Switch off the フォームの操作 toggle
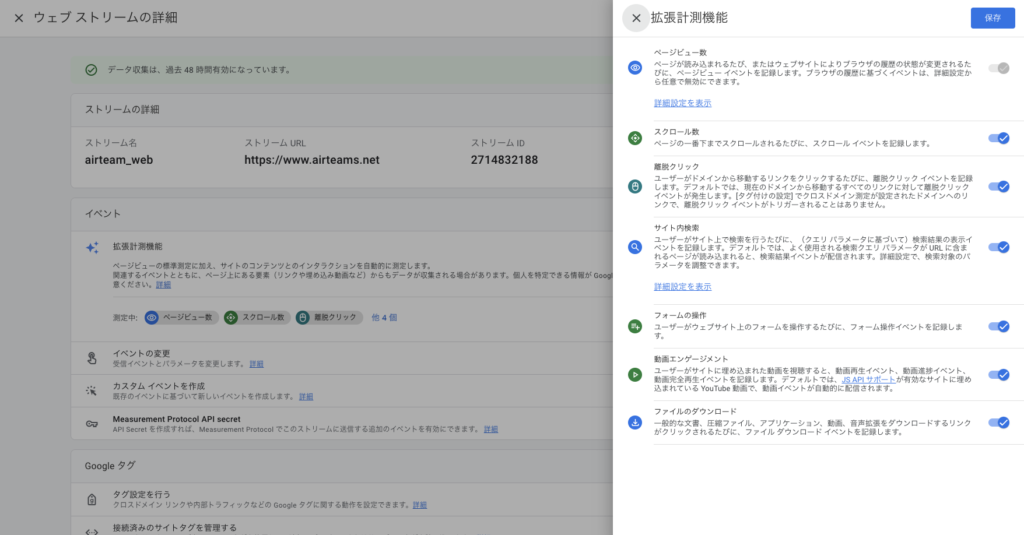The width and height of the screenshot is (1024, 535). click(998, 326)
